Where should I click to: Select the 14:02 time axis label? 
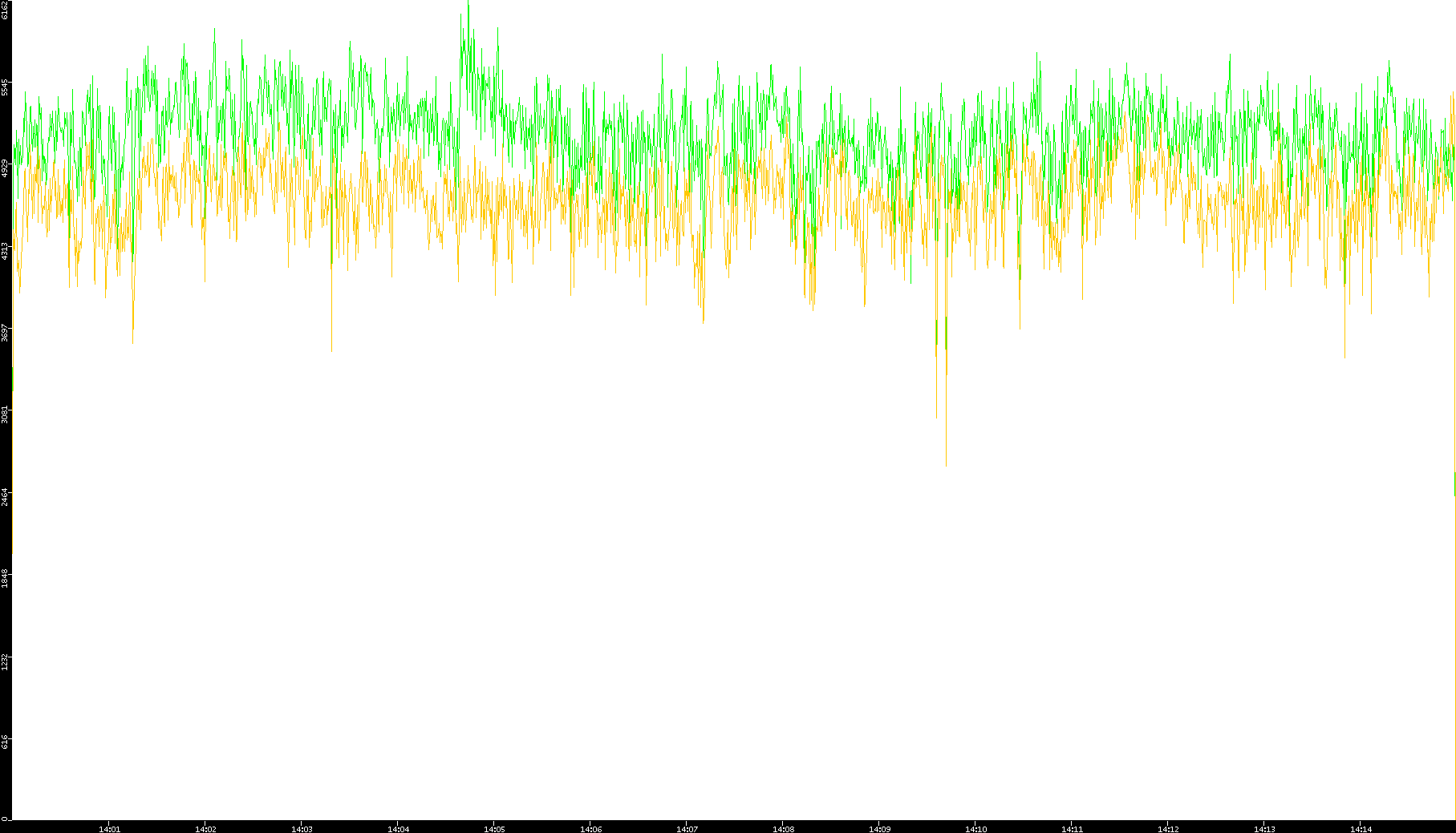(x=205, y=829)
